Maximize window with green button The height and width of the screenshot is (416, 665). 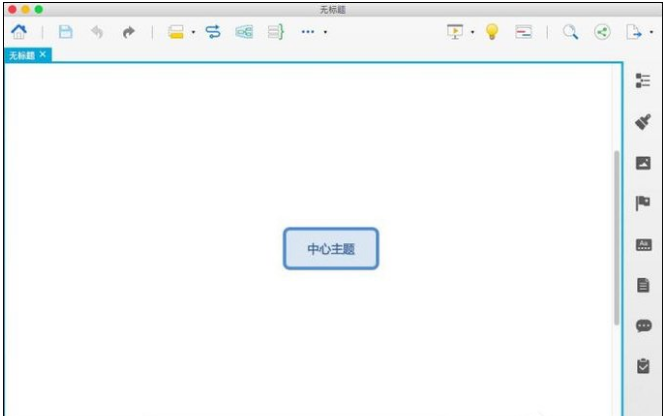click(x=39, y=9)
